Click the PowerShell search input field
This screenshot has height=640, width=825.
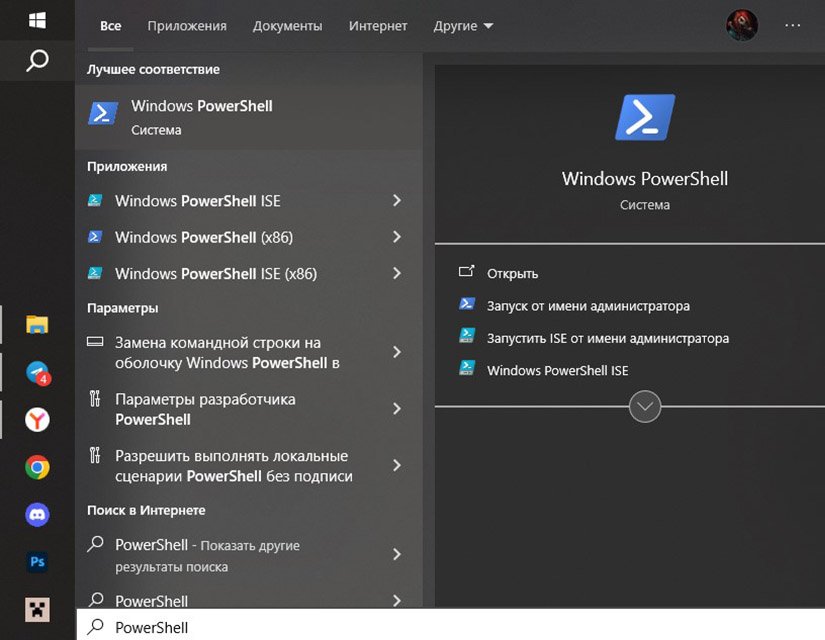(x=450, y=626)
